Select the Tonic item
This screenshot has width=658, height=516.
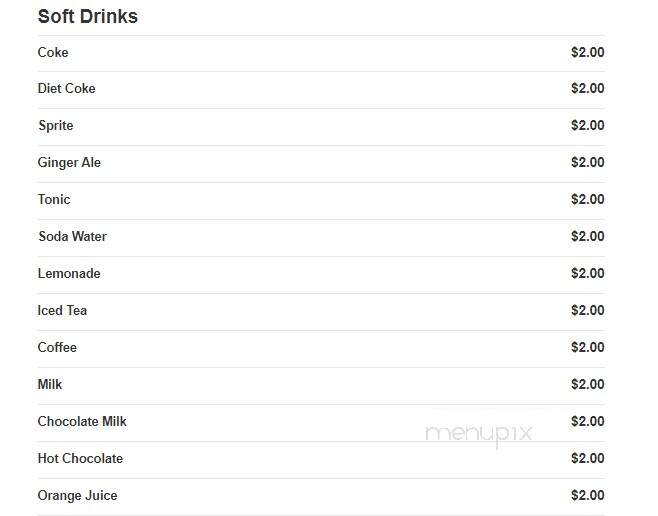(54, 199)
